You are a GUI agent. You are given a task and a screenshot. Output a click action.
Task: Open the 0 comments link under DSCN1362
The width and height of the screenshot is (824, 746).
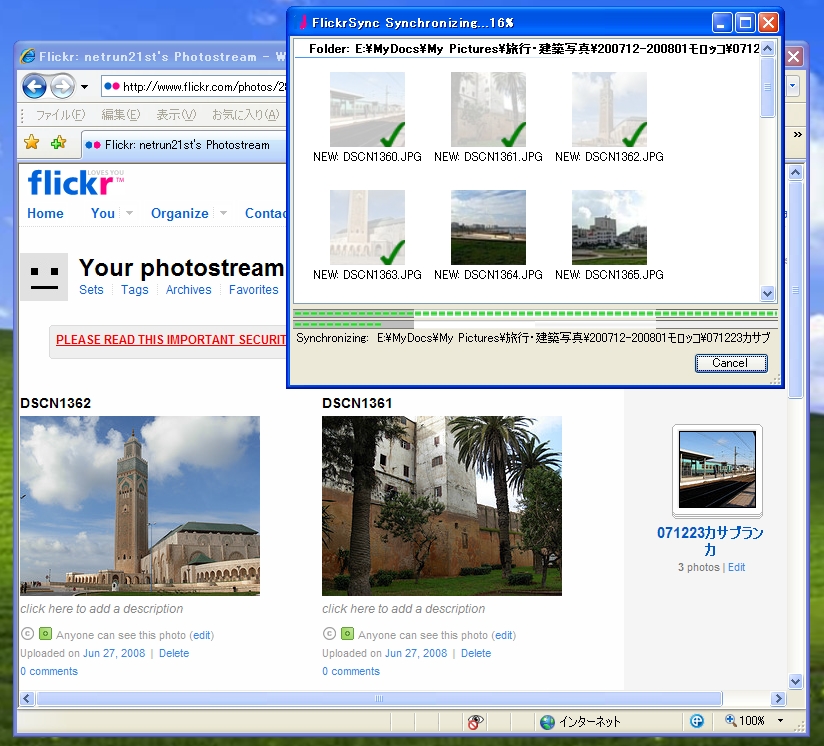[49, 671]
